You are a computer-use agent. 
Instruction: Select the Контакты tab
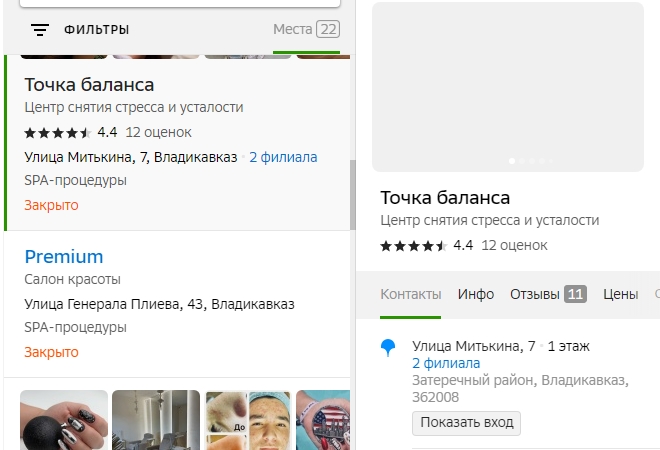(410, 294)
